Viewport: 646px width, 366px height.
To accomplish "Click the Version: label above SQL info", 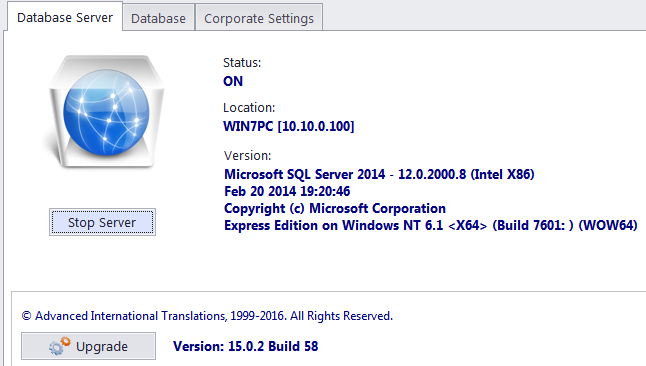I will (x=247, y=156).
